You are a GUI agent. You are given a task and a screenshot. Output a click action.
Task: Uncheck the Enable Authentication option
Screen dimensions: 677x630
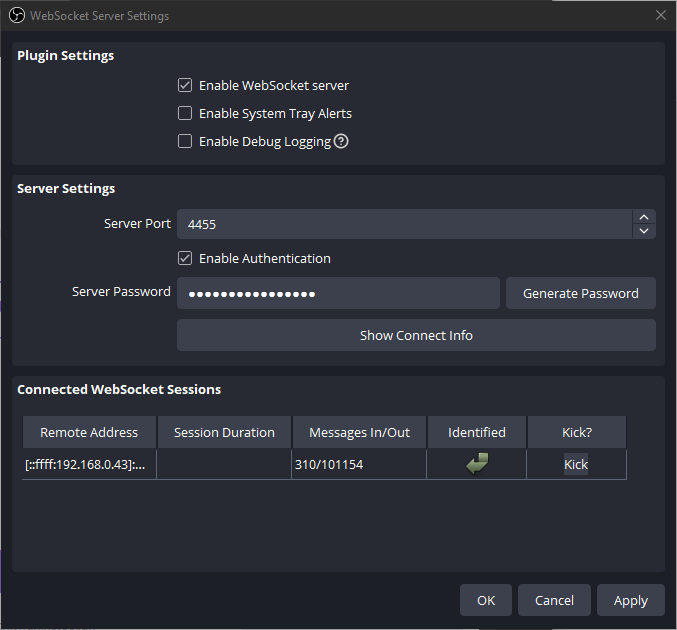185,258
